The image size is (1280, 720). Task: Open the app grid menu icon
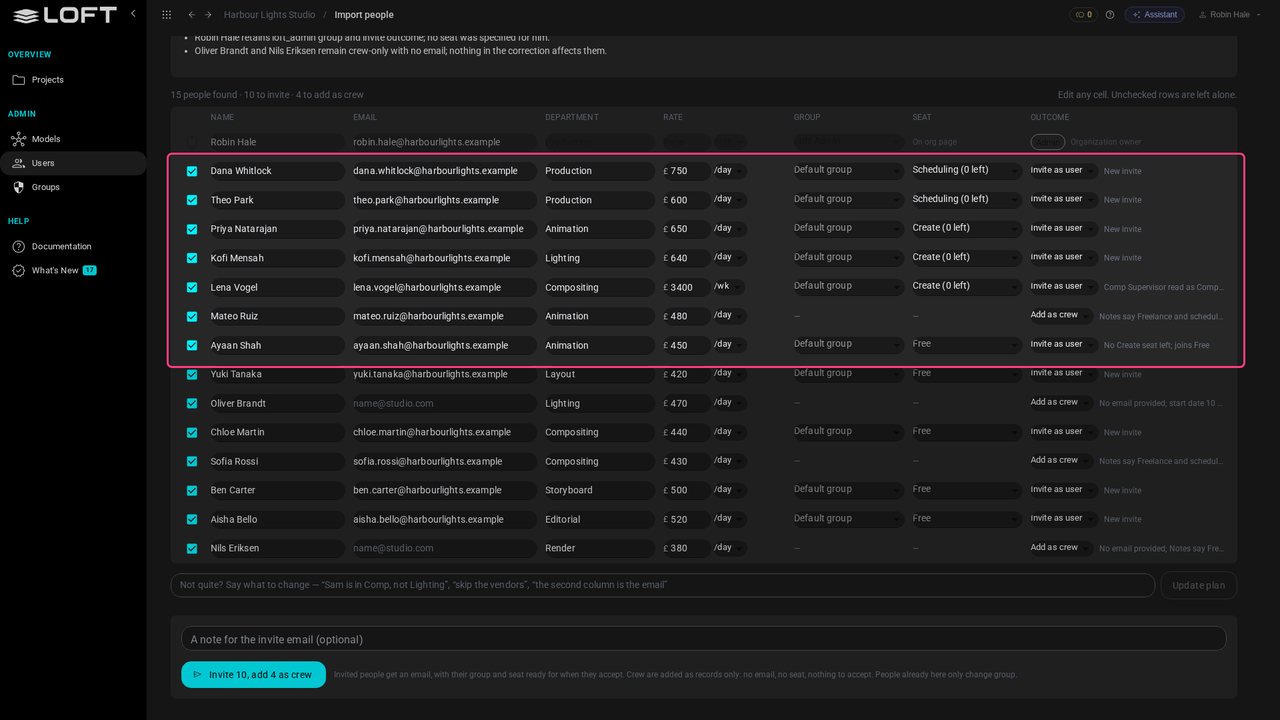click(166, 15)
